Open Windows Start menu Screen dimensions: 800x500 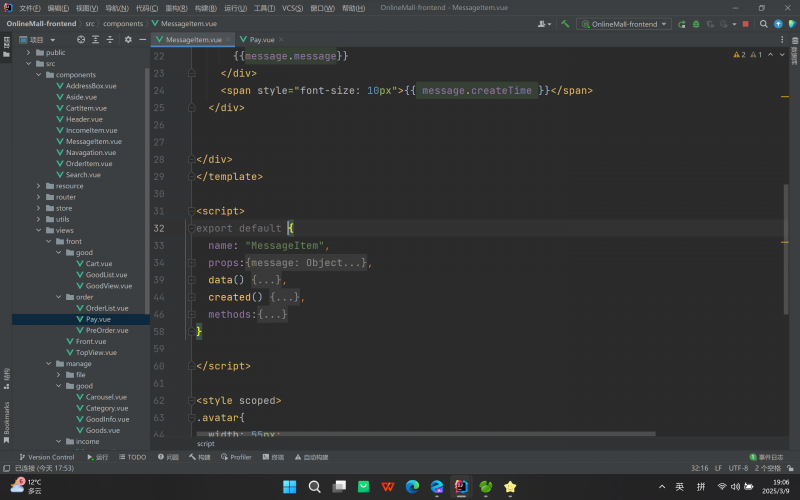[x=289, y=487]
